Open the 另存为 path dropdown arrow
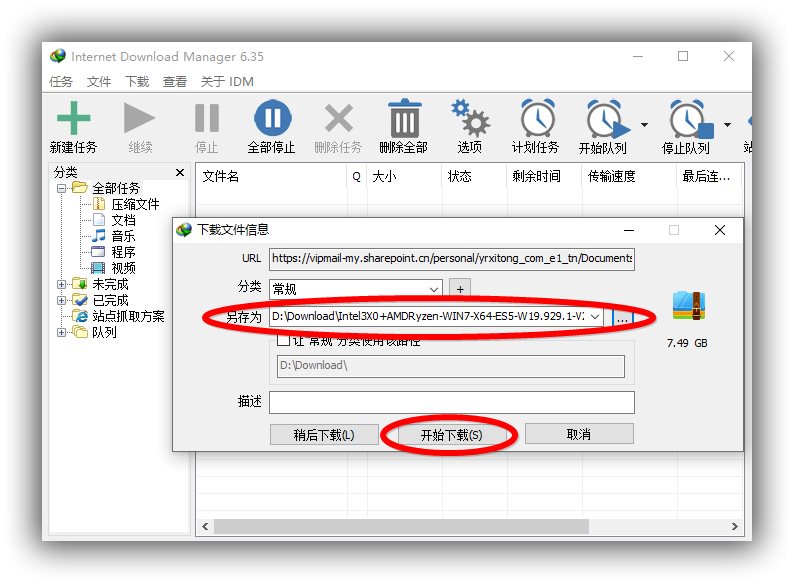 coord(595,317)
